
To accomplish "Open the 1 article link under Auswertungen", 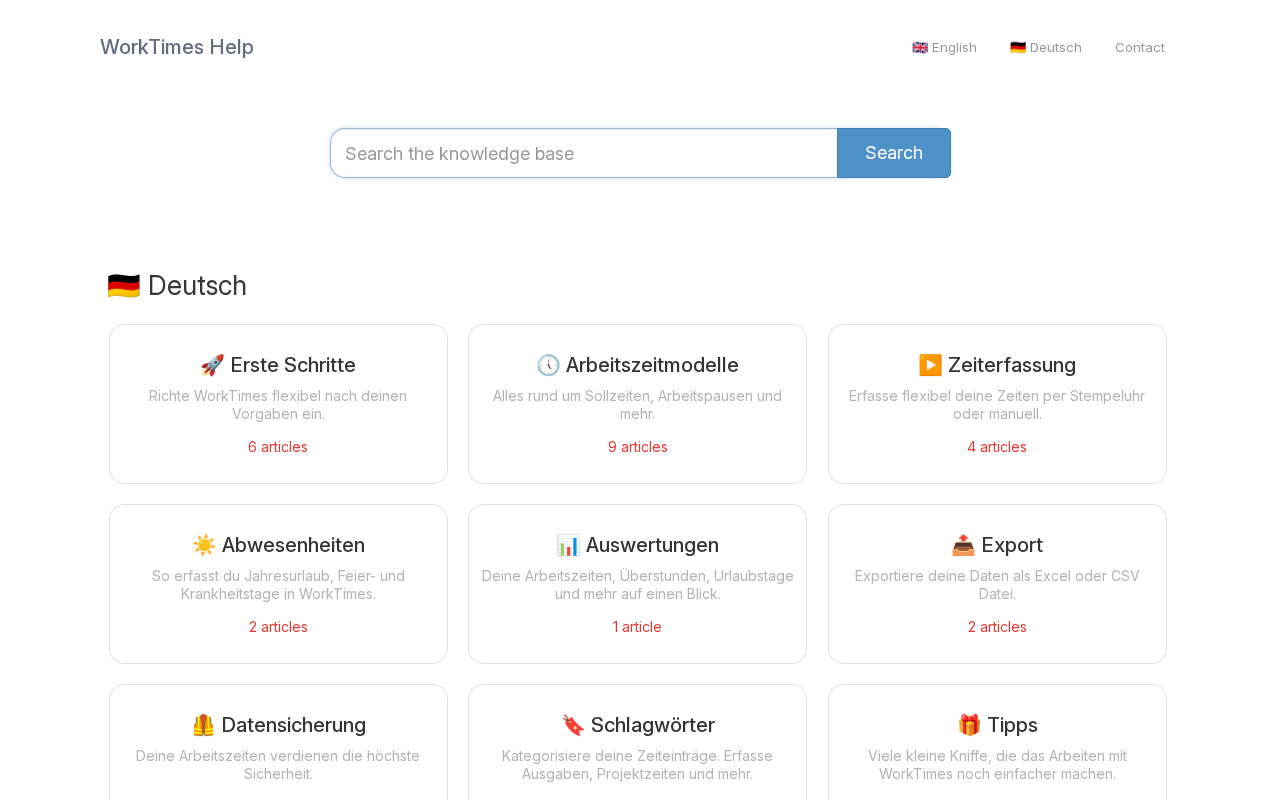I will 637,627.
